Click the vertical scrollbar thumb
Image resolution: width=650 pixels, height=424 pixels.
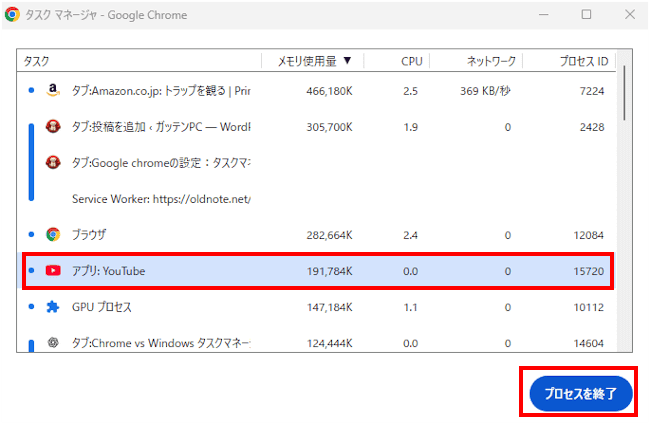pos(624,93)
